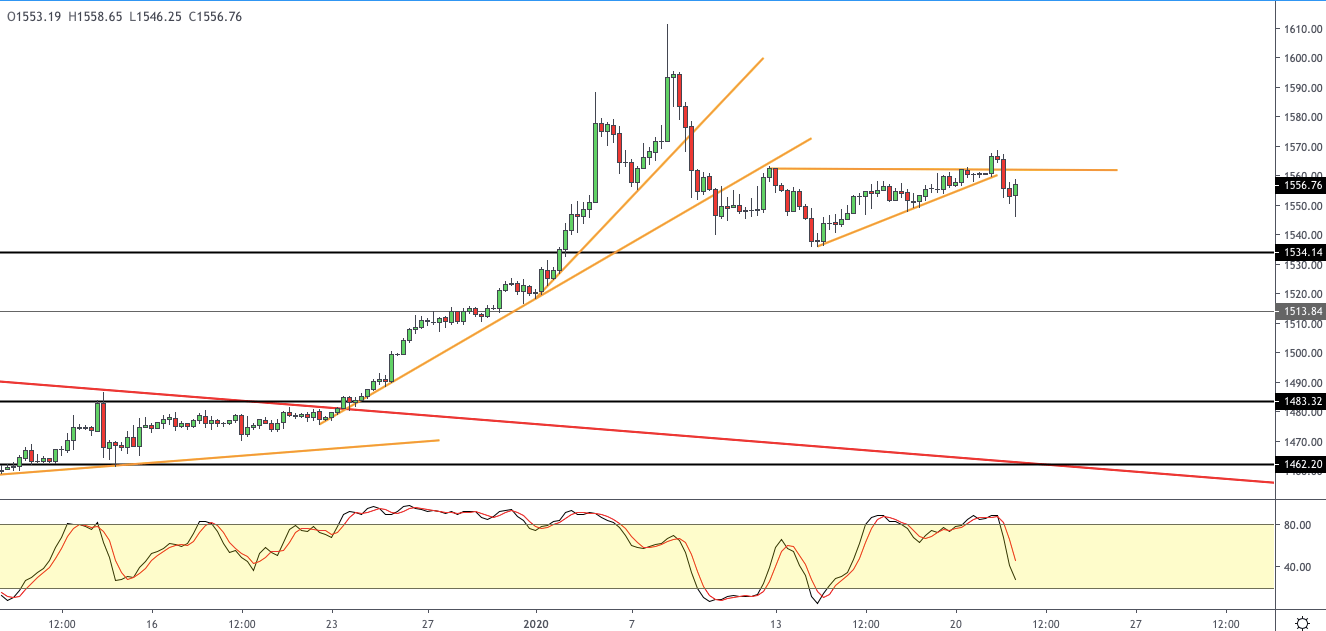Screen dimensions: 1326x631
Task: Click the 1550.00 price axis label
Action: click(1304, 206)
